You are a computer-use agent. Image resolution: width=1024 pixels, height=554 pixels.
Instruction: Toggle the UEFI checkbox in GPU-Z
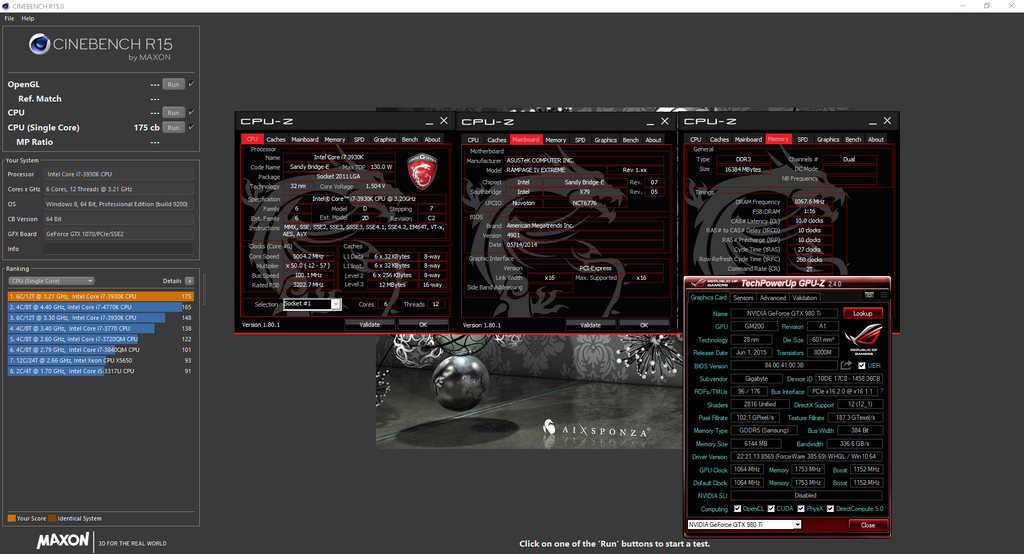click(x=862, y=366)
